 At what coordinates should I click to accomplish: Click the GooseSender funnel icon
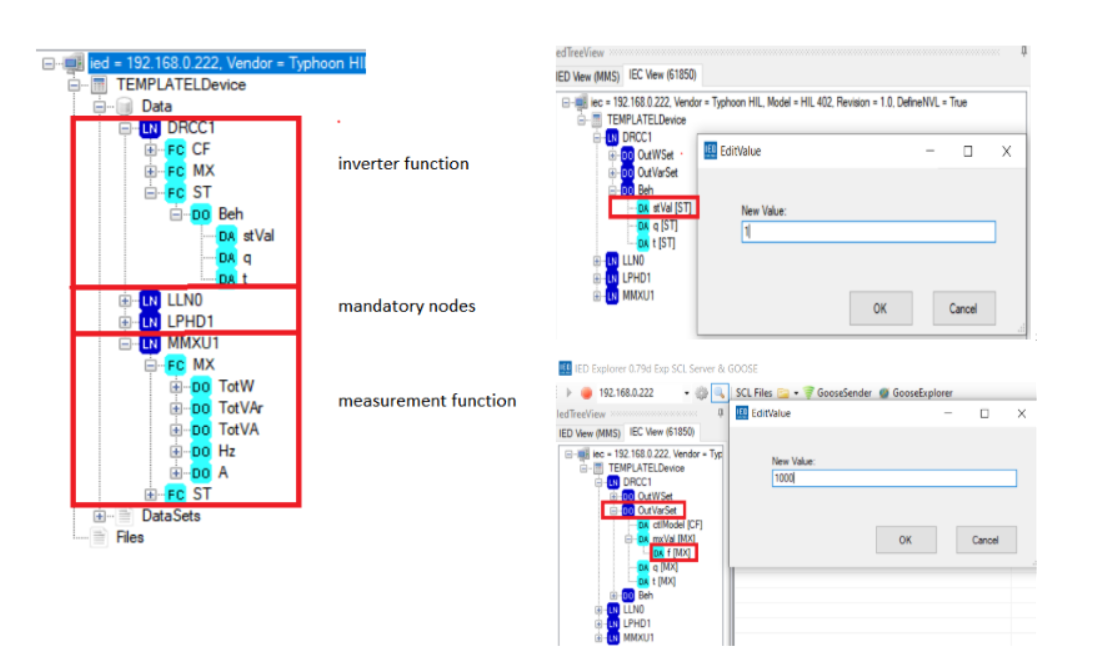tap(809, 393)
